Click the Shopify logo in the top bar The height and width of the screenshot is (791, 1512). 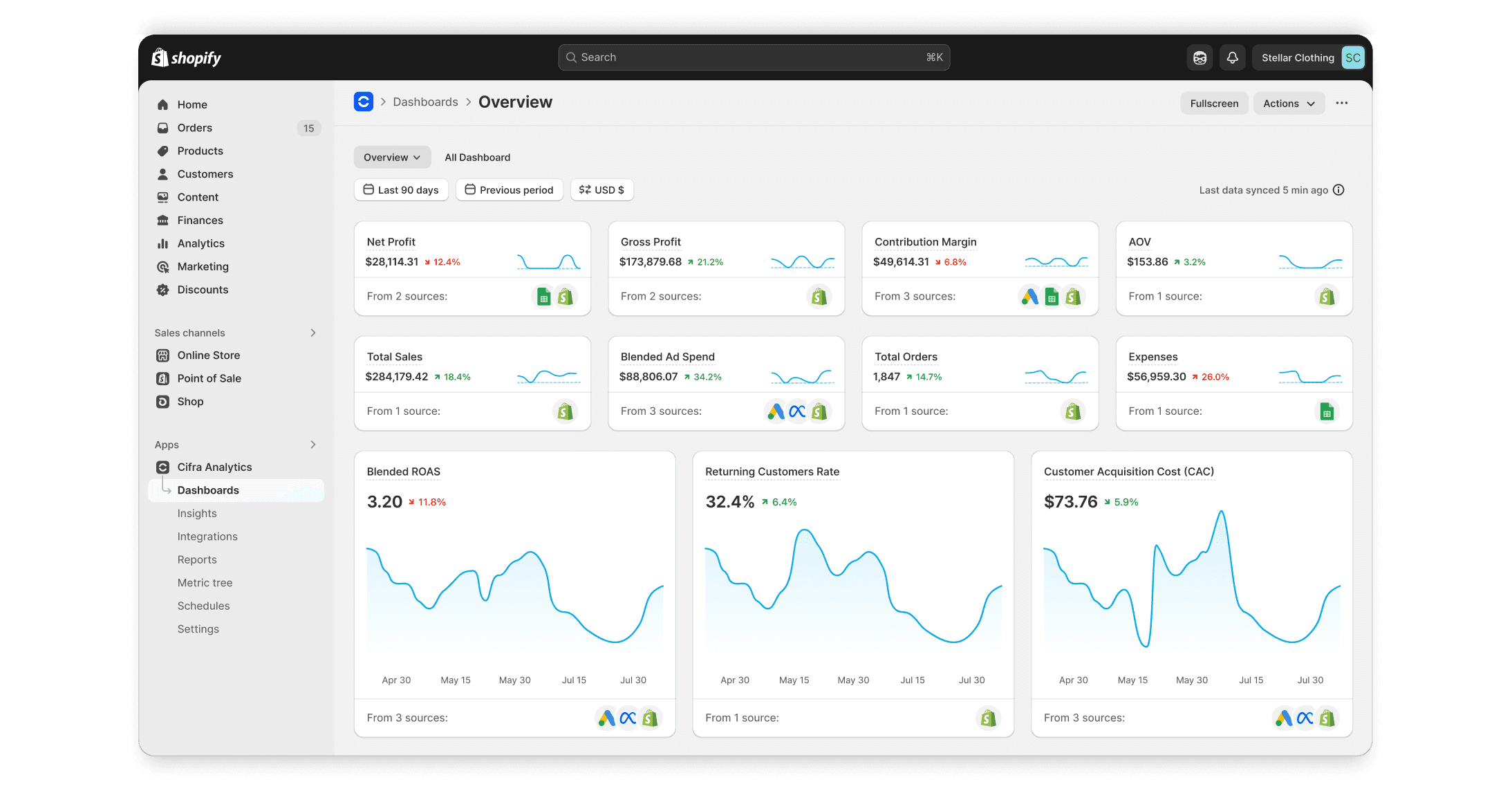pos(187,58)
